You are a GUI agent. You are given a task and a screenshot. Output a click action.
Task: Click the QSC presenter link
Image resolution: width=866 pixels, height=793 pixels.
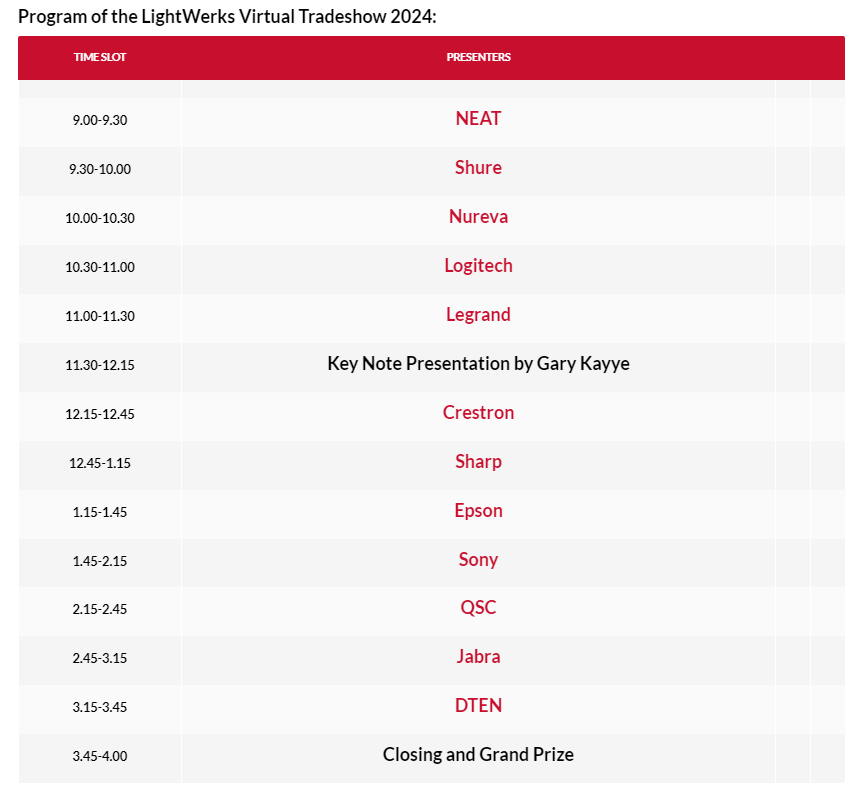[x=478, y=608]
